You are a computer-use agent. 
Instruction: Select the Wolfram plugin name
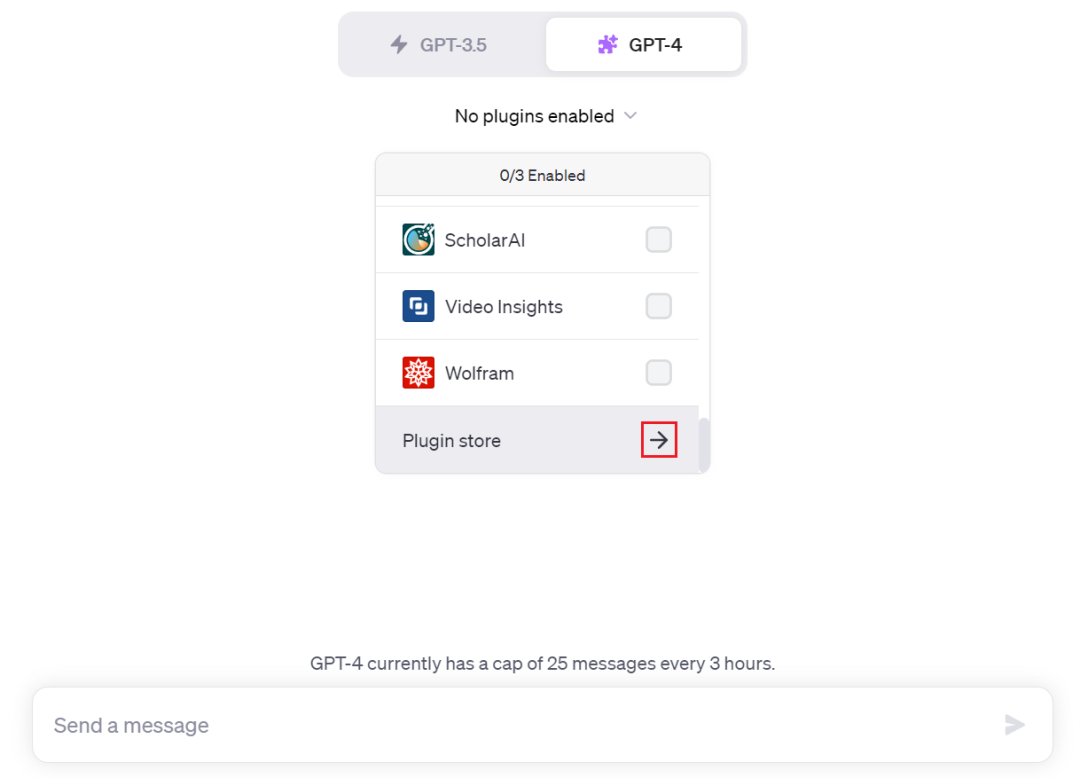pos(479,373)
